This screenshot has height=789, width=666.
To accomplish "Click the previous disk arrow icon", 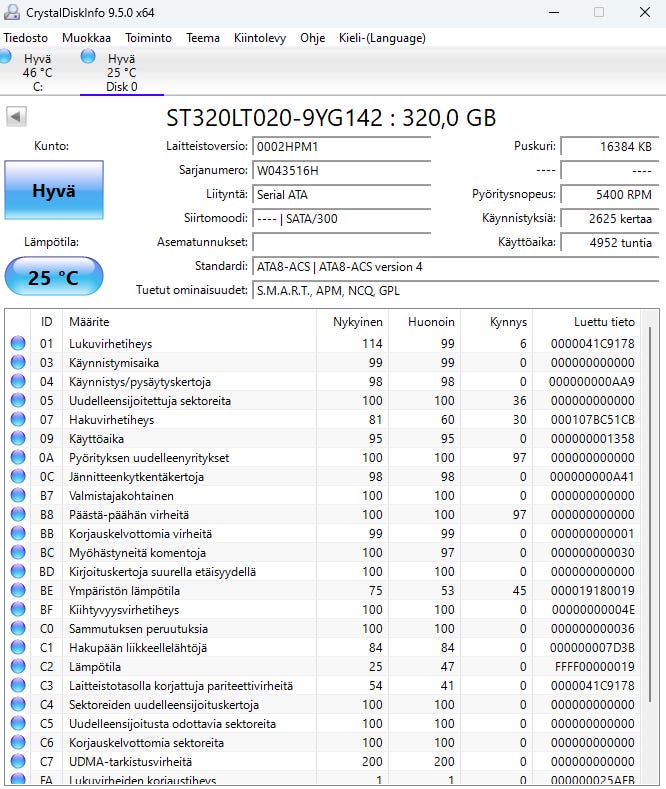I will coord(16,117).
